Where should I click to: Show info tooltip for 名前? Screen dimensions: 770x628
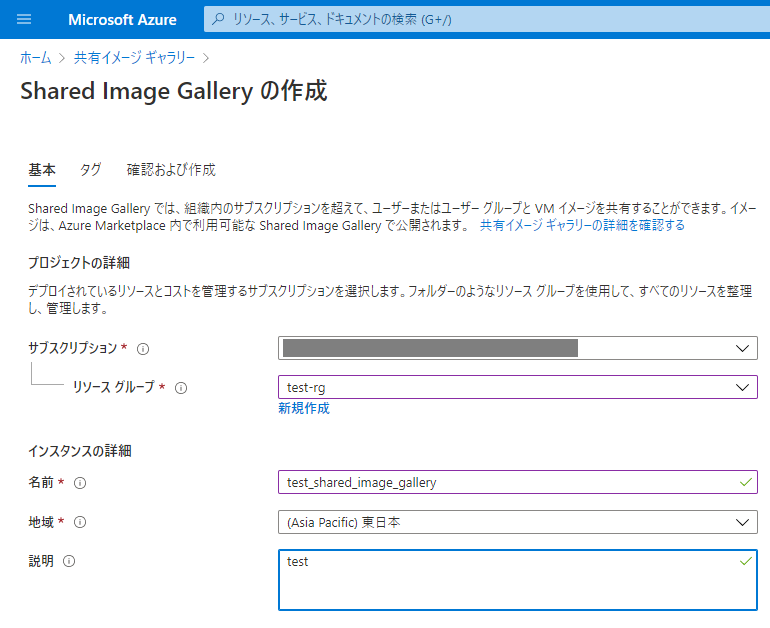pos(80,483)
